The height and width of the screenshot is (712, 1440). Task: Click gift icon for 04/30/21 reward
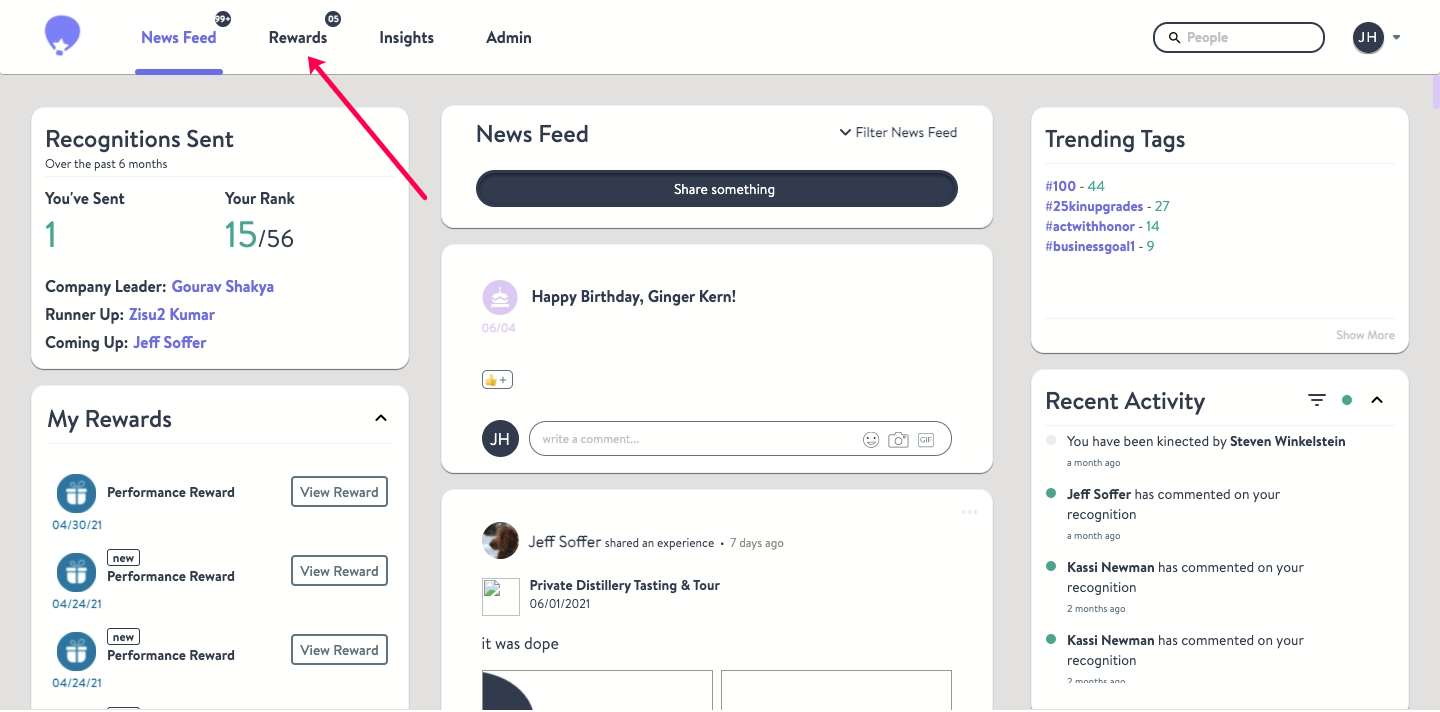[76, 493]
